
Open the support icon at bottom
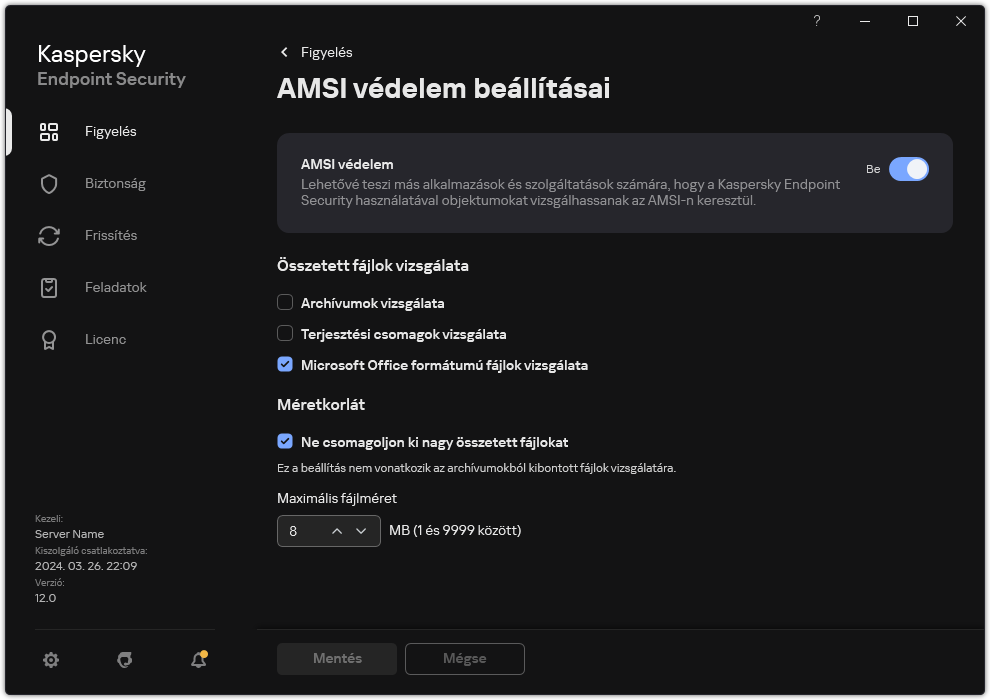click(x=124, y=660)
